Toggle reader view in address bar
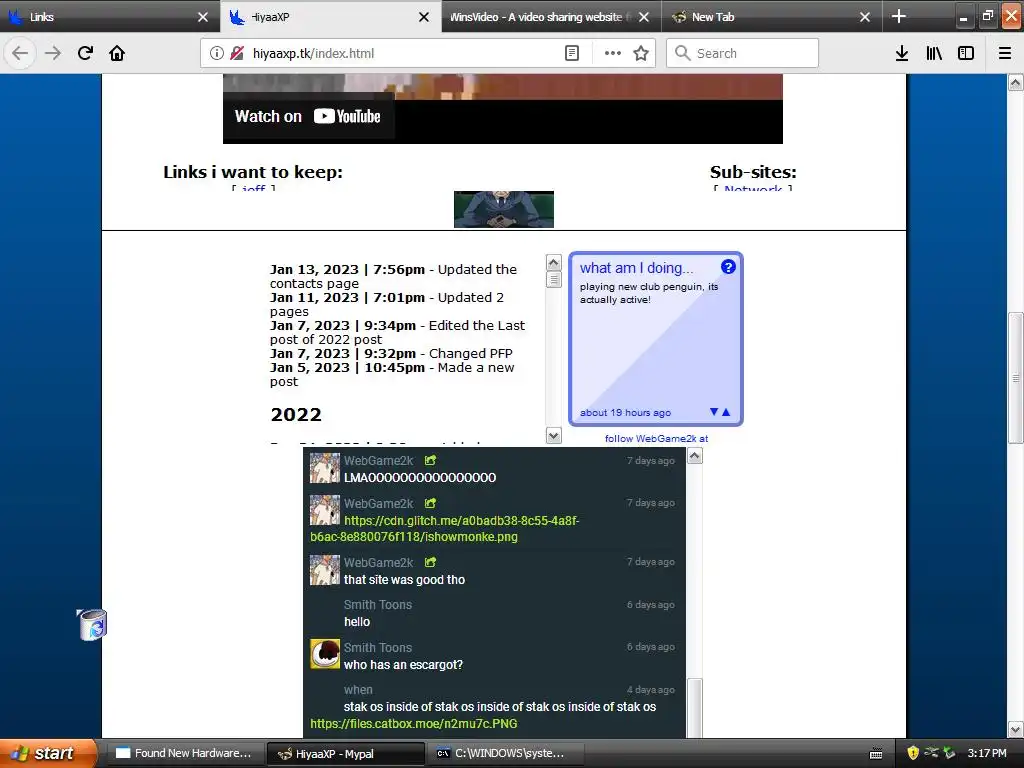 [571, 53]
